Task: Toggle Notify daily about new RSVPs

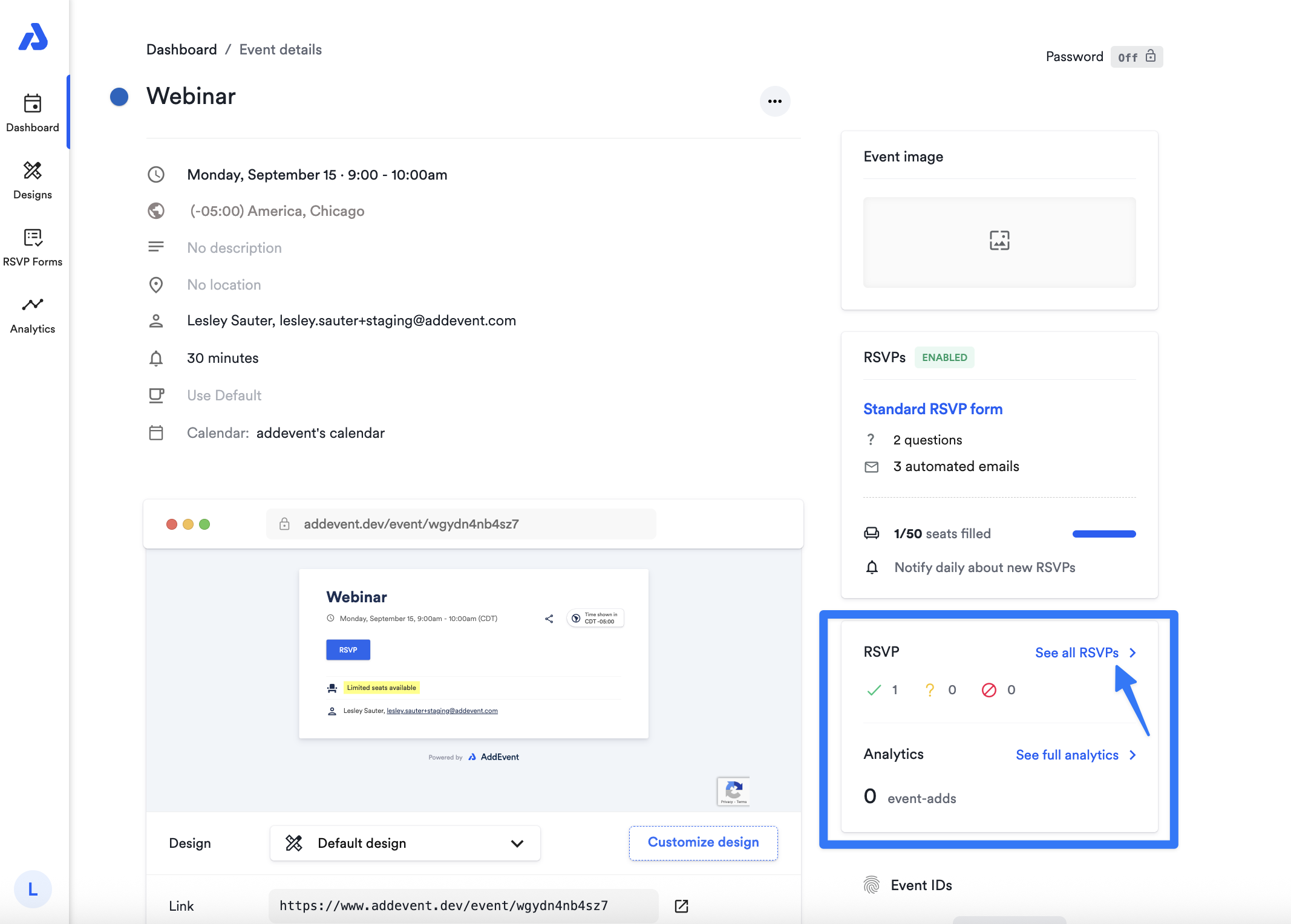Action: coord(984,567)
